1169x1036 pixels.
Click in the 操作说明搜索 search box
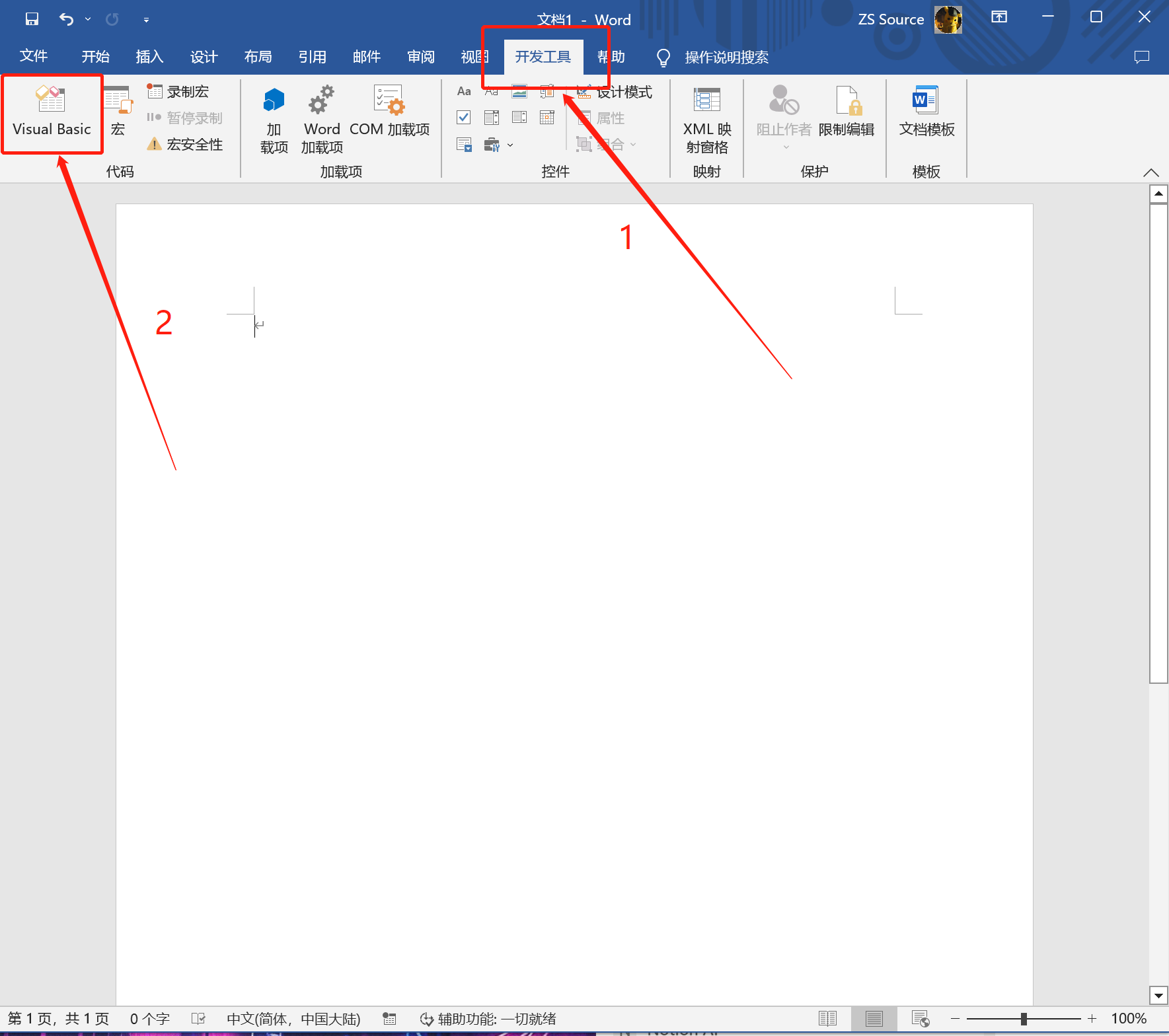(x=726, y=57)
